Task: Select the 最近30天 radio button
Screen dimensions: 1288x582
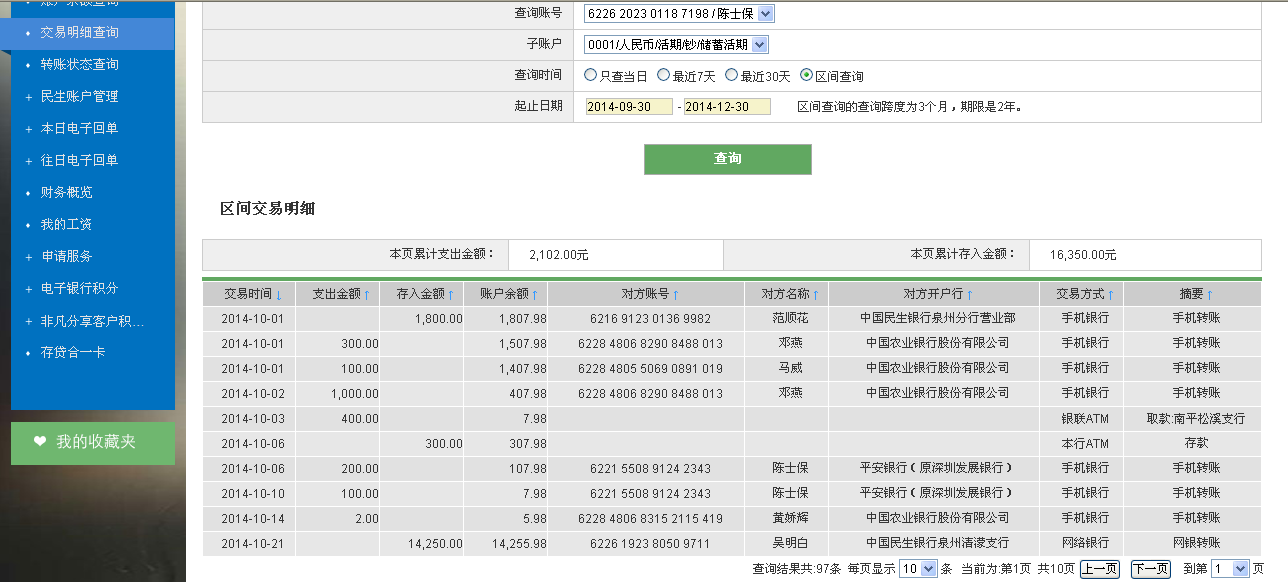Action: (x=731, y=75)
